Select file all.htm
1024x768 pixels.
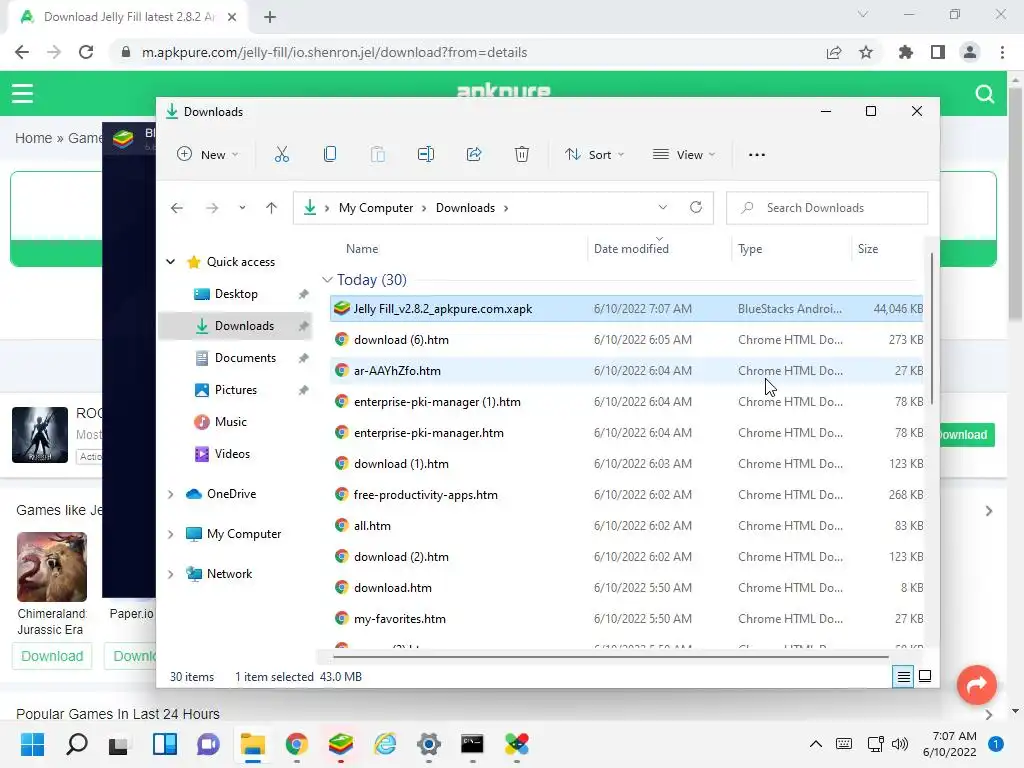[x=626, y=526]
